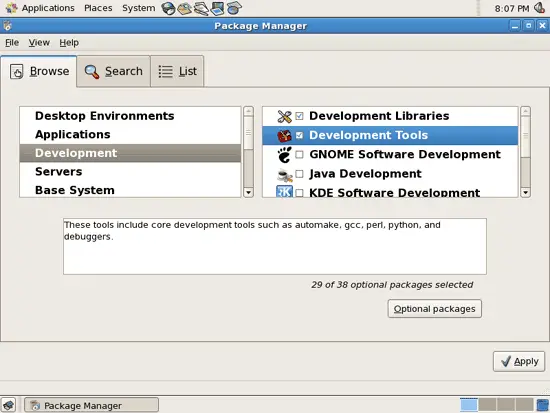Switch to the Search tab
Screen dimensions: 550x413
[x=114, y=71]
